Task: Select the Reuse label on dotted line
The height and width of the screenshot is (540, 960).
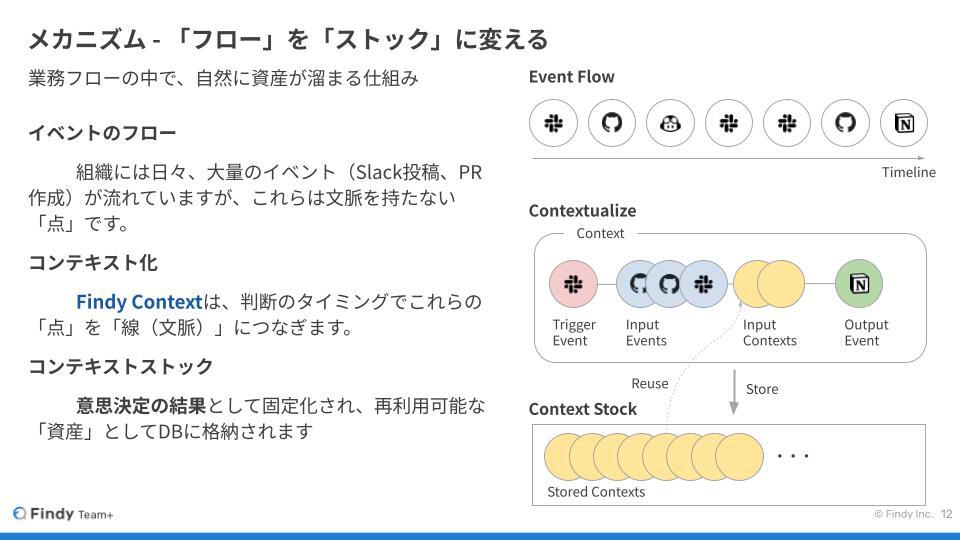Action: (x=650, y=383)
